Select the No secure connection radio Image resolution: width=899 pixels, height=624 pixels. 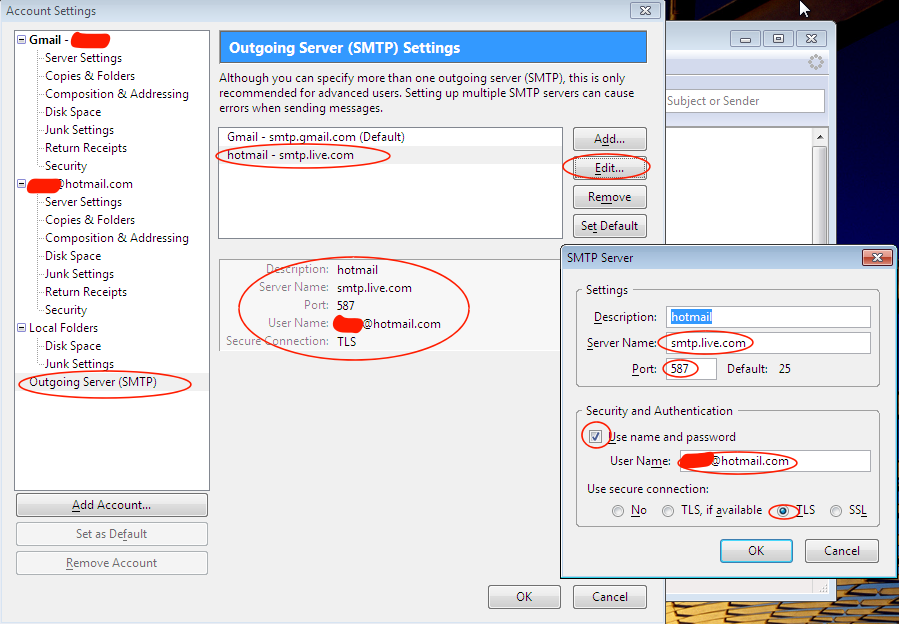pyautogui.click(x=617, y=510)
